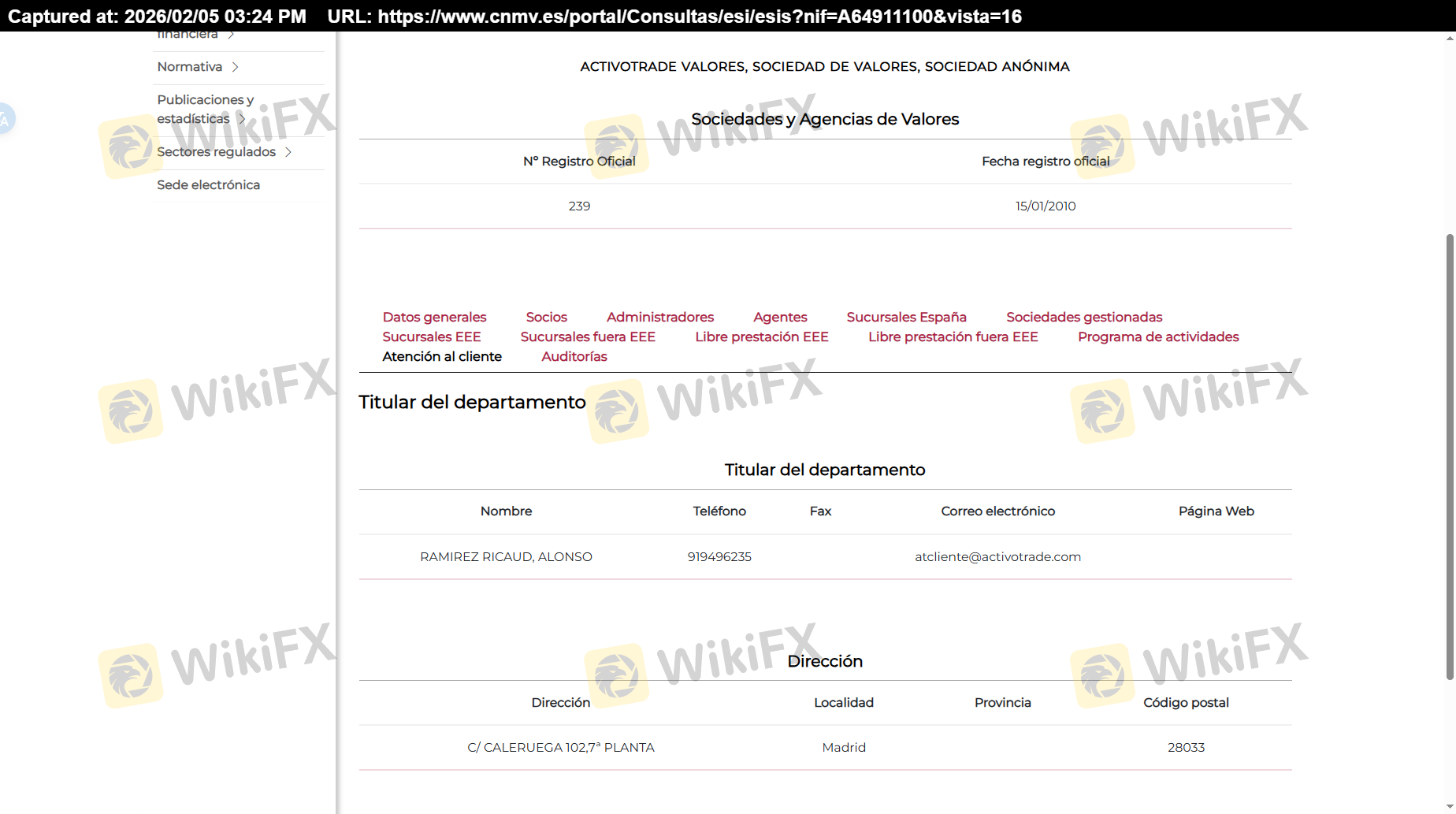Open Libre prestación EEE tab

coord(761,336)
